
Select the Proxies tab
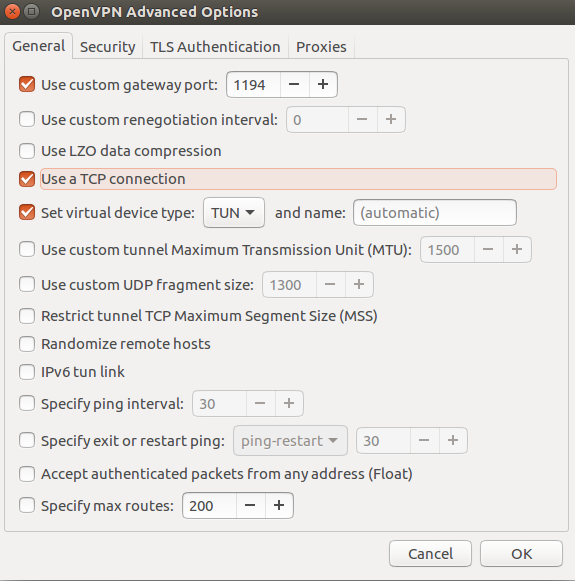coord(321,47)
